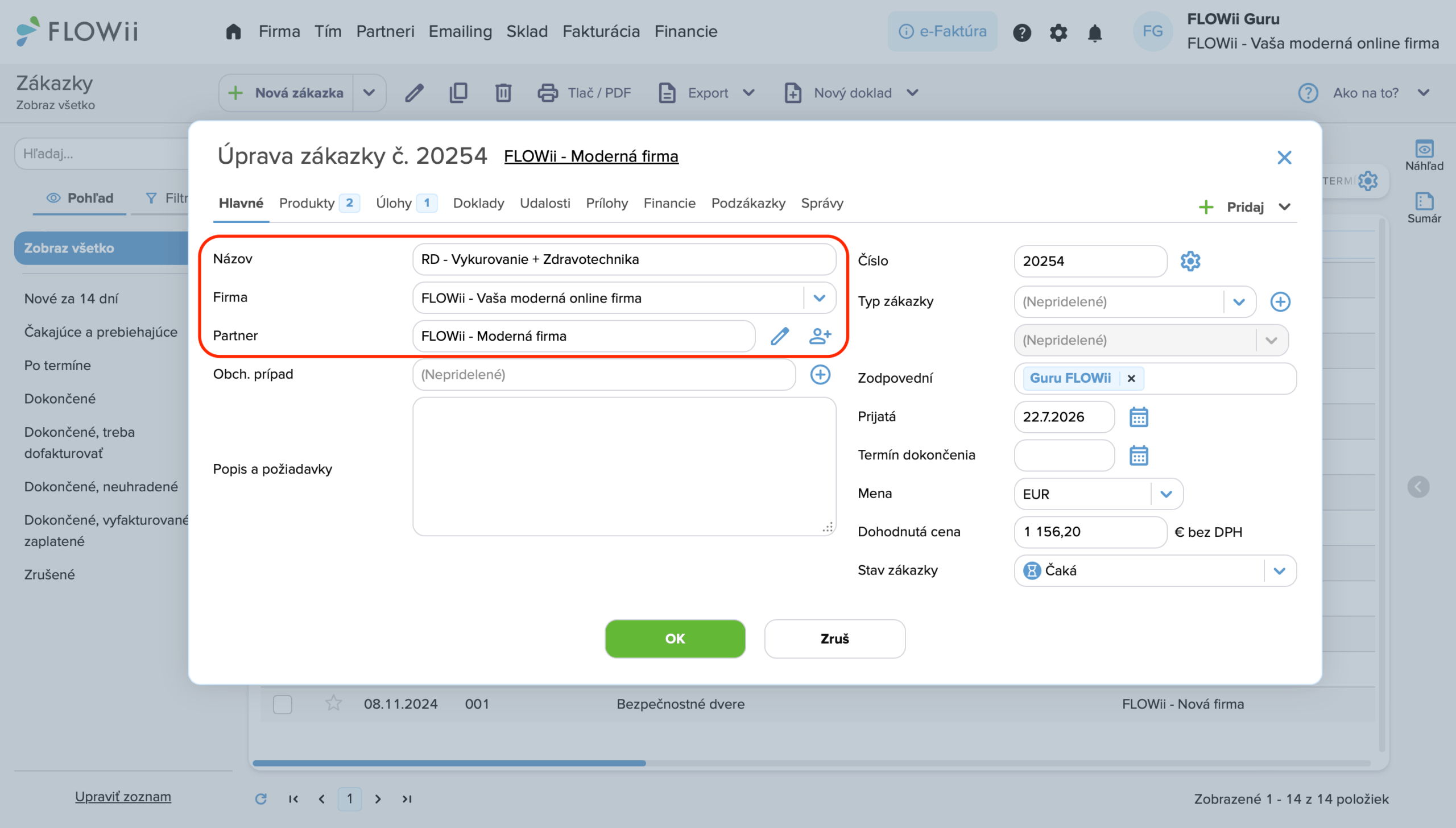This screenshot has height=828, width=1456.
Task: Select the Po termíne filter
Action: tap(57, 365)
